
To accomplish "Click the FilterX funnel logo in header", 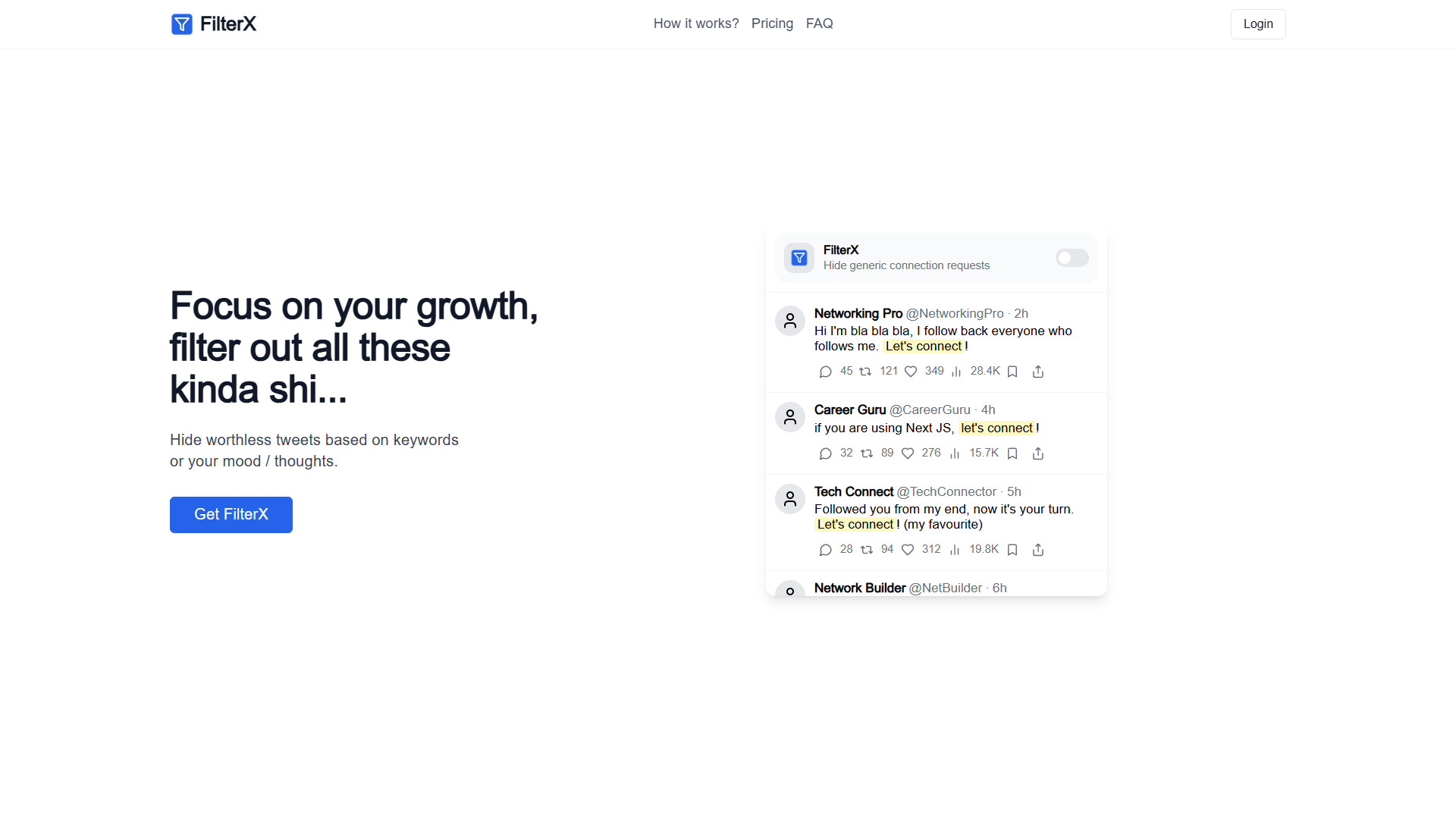I will [x=182, y=24].
